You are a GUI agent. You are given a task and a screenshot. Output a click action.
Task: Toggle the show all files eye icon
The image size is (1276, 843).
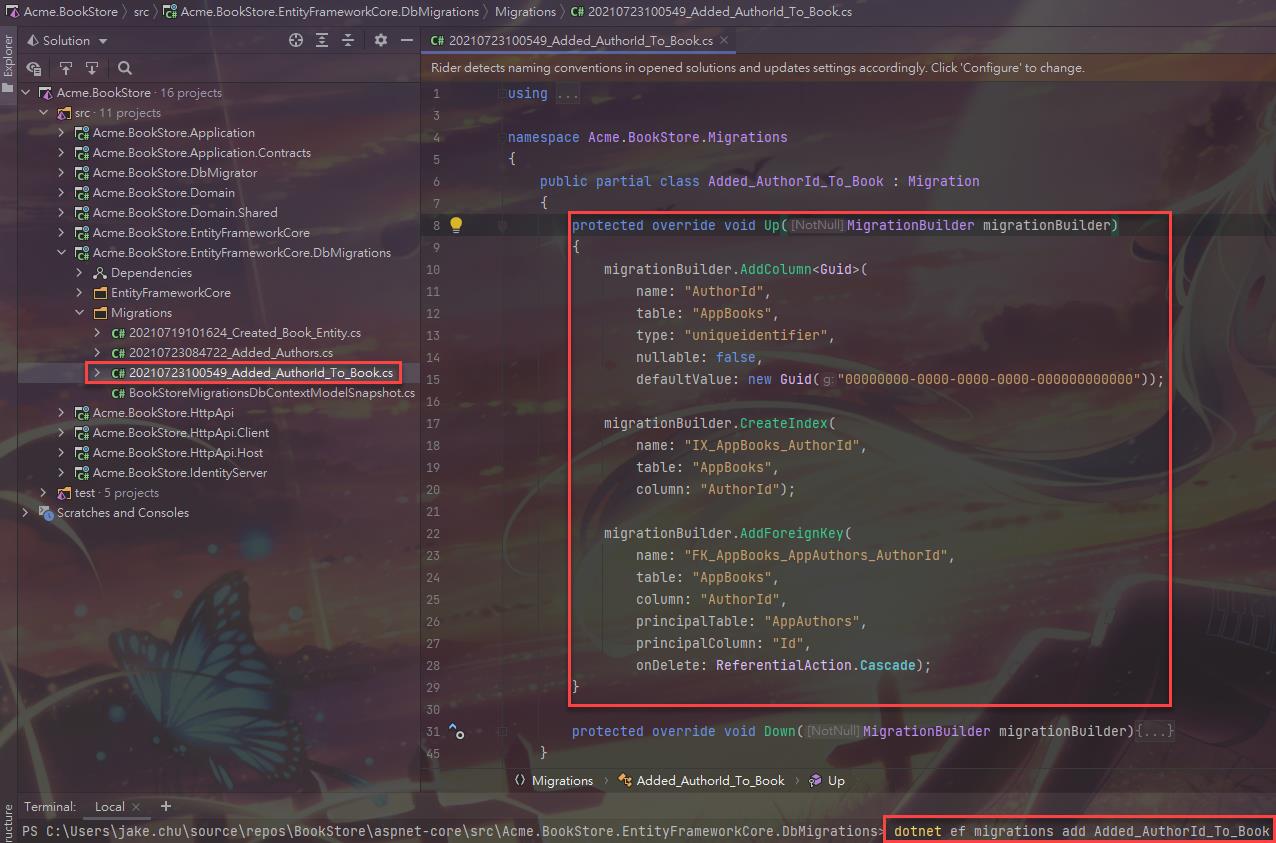point(34,68)
